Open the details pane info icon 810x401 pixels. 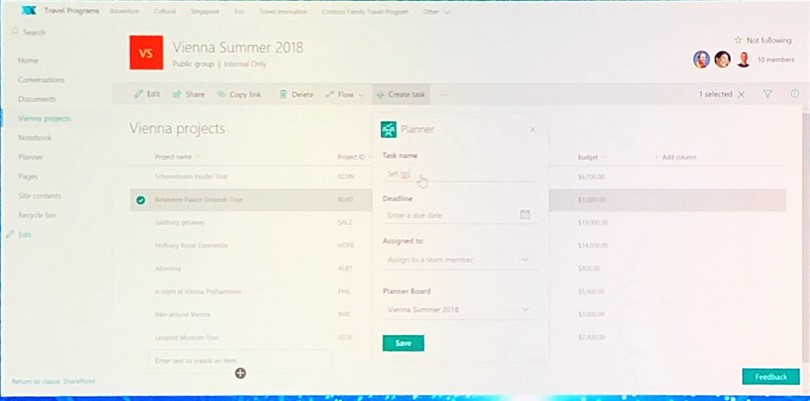click(x=795, y=94)
